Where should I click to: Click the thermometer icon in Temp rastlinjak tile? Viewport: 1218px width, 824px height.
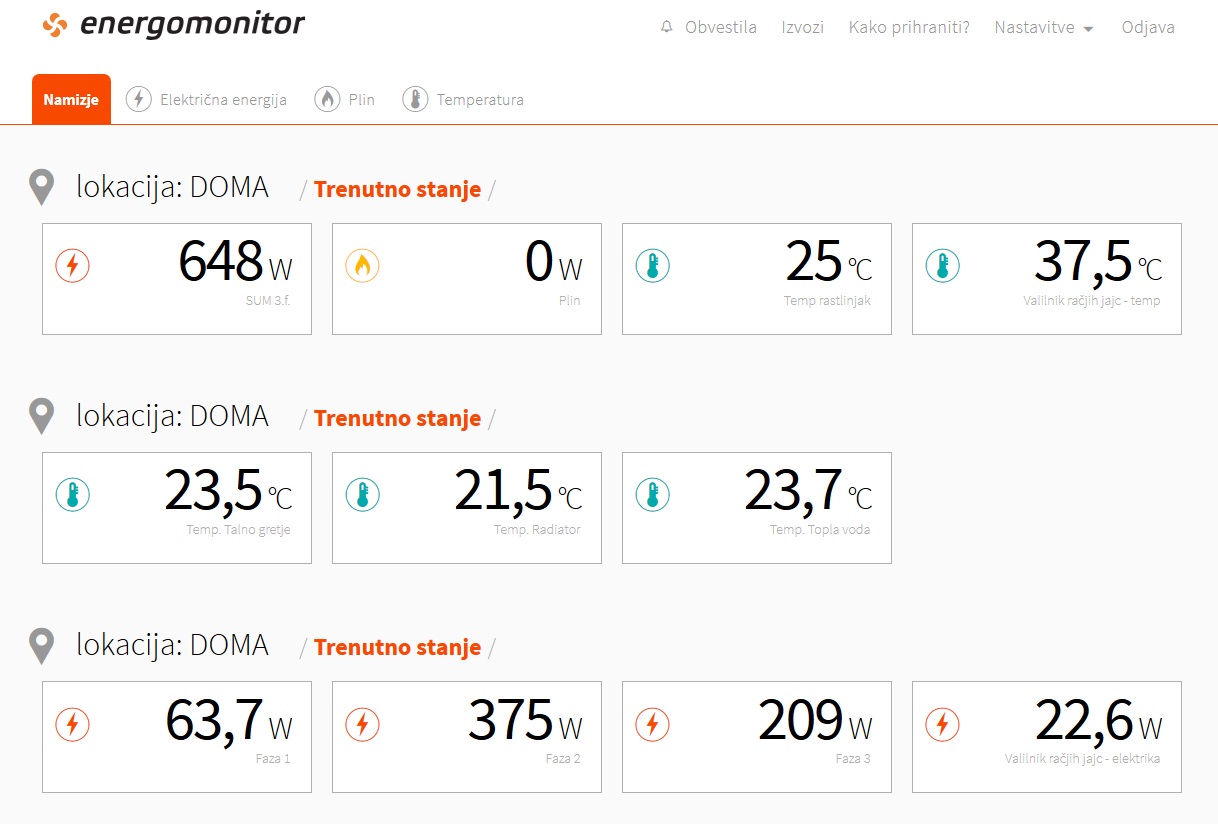click(652, 266)
